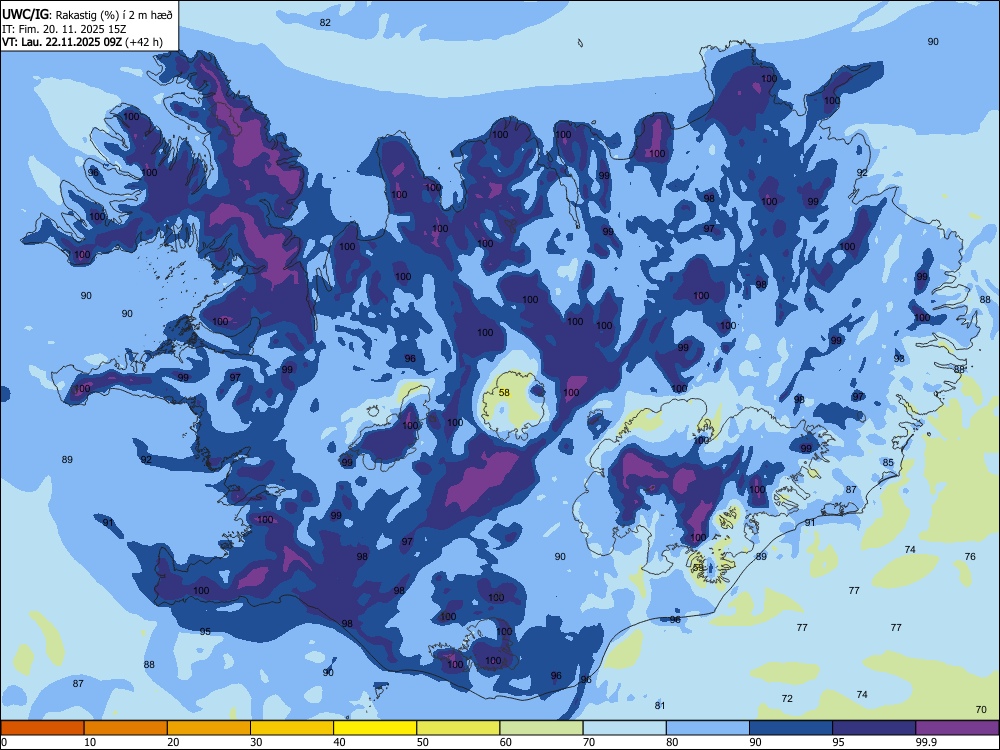Click the yellow-highlighted map value "58"

tap(504, 393)
